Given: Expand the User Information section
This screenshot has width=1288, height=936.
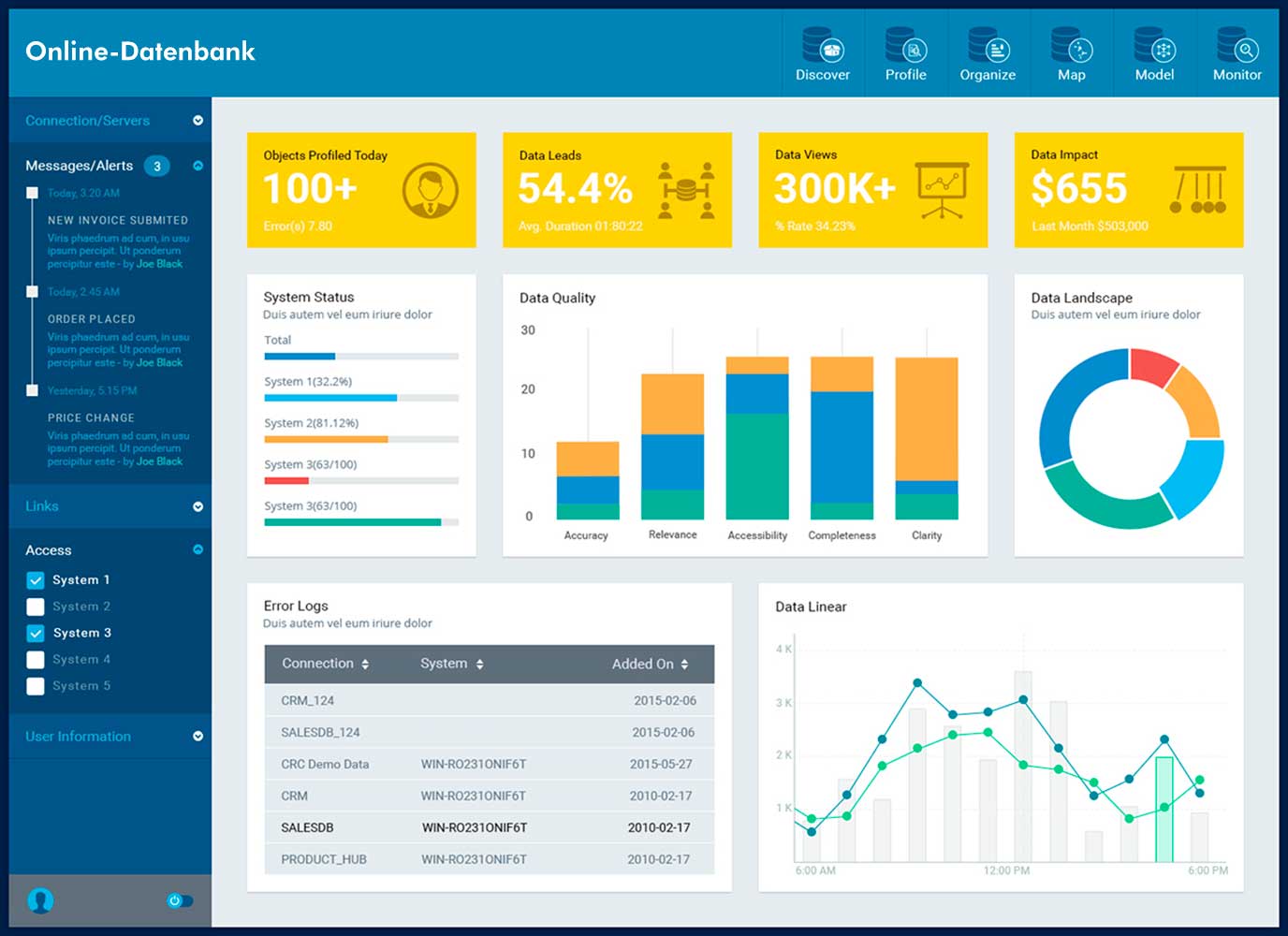Looking at the screenshot, I should (198, 737).
